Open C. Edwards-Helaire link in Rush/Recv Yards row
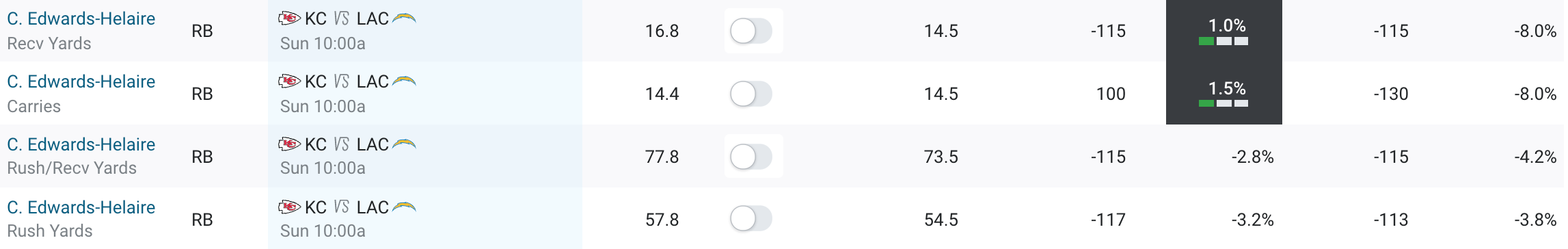The image size is (1568, 249). point(81,144)
